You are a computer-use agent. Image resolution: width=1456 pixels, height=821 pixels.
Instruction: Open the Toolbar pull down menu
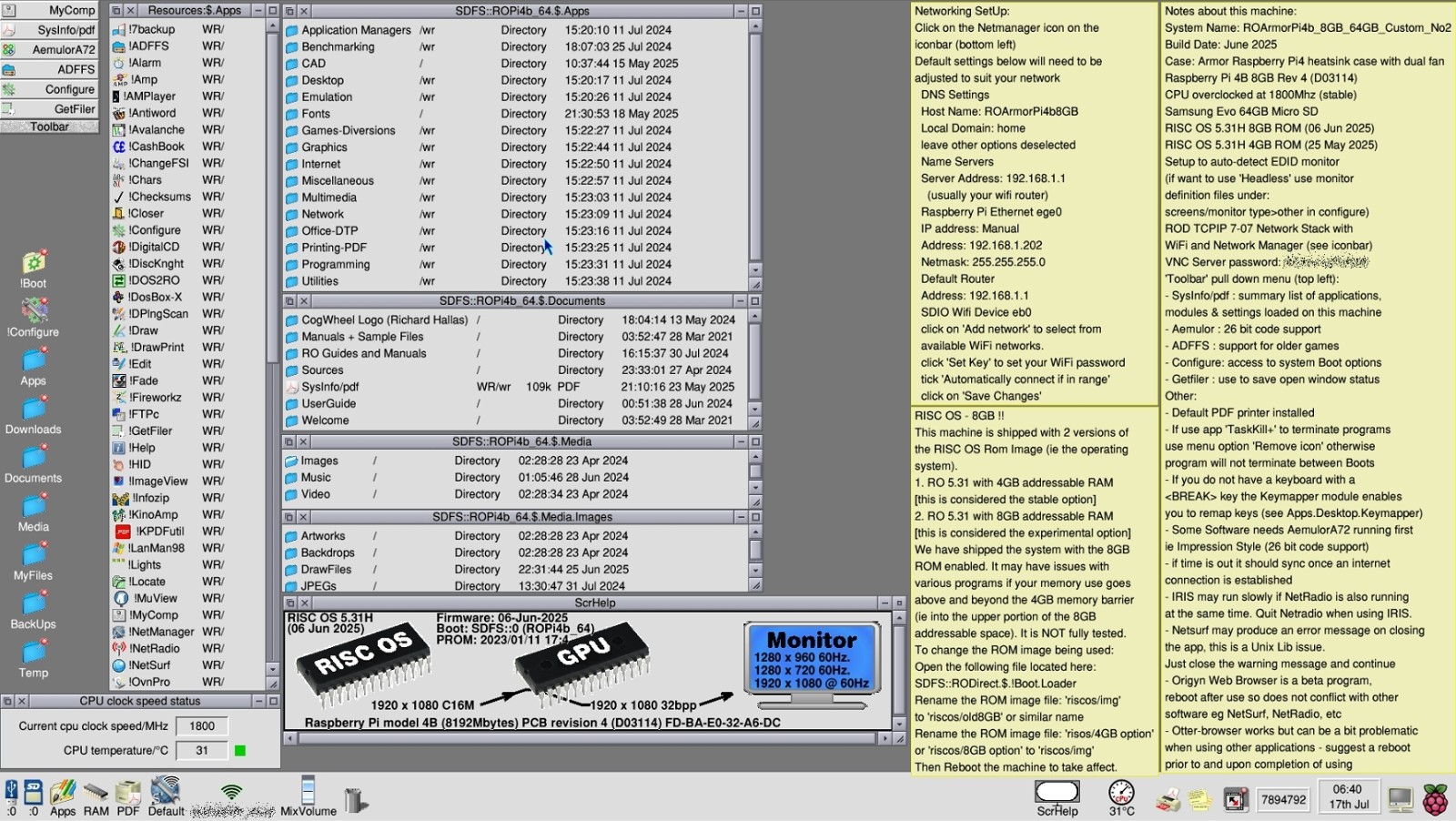pyautogui.click(x=49, y=127)
